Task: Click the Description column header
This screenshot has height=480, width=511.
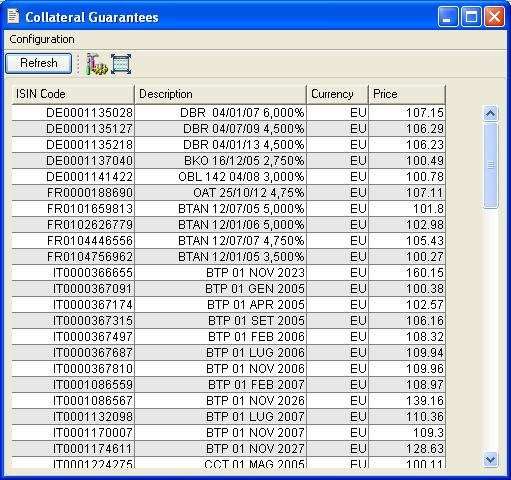Action: pos(220,94)
